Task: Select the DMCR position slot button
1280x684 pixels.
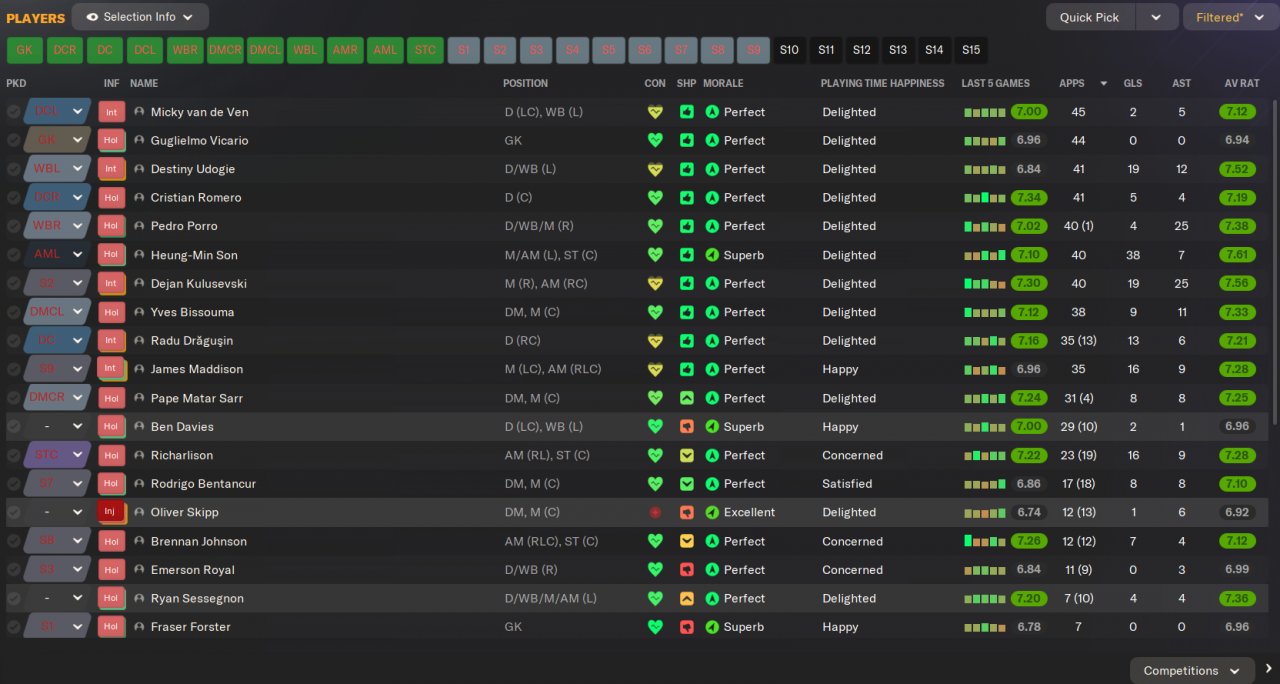Action: 225,50
